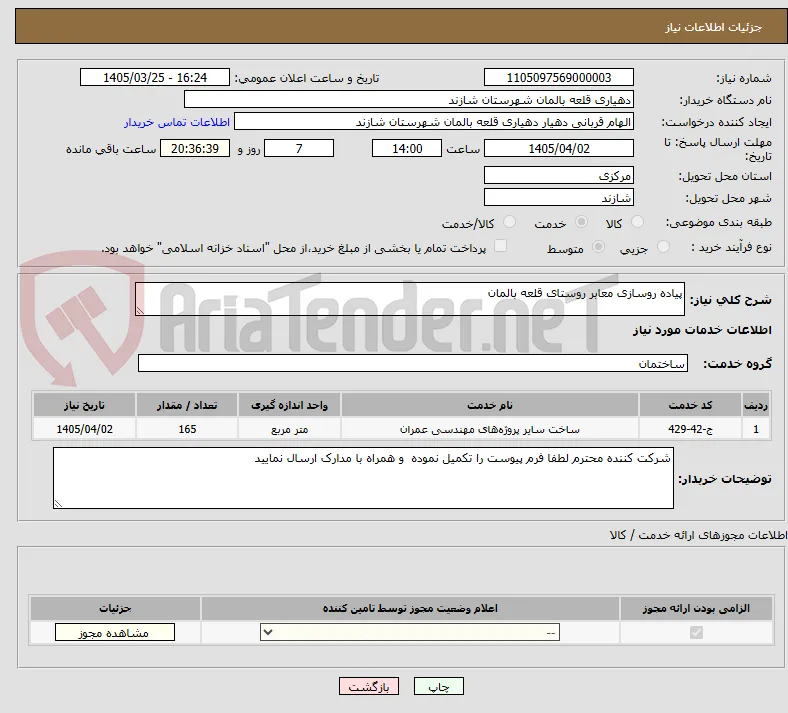Click the response deadline date 1405/04/02 field
This screenshot has width=788, height=713.
click(558, 148)
